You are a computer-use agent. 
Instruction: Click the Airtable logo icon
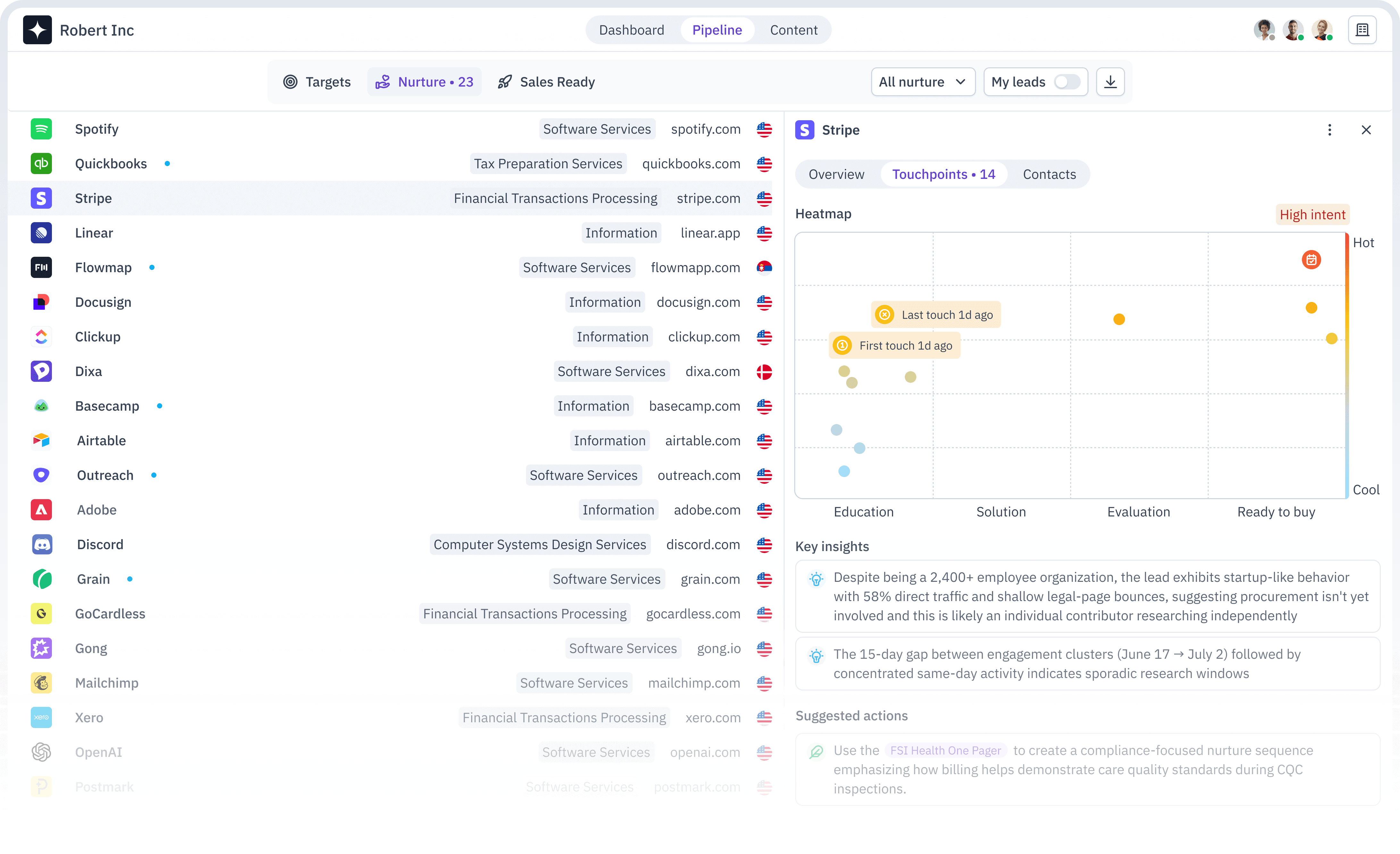click(x=41, y=441)
